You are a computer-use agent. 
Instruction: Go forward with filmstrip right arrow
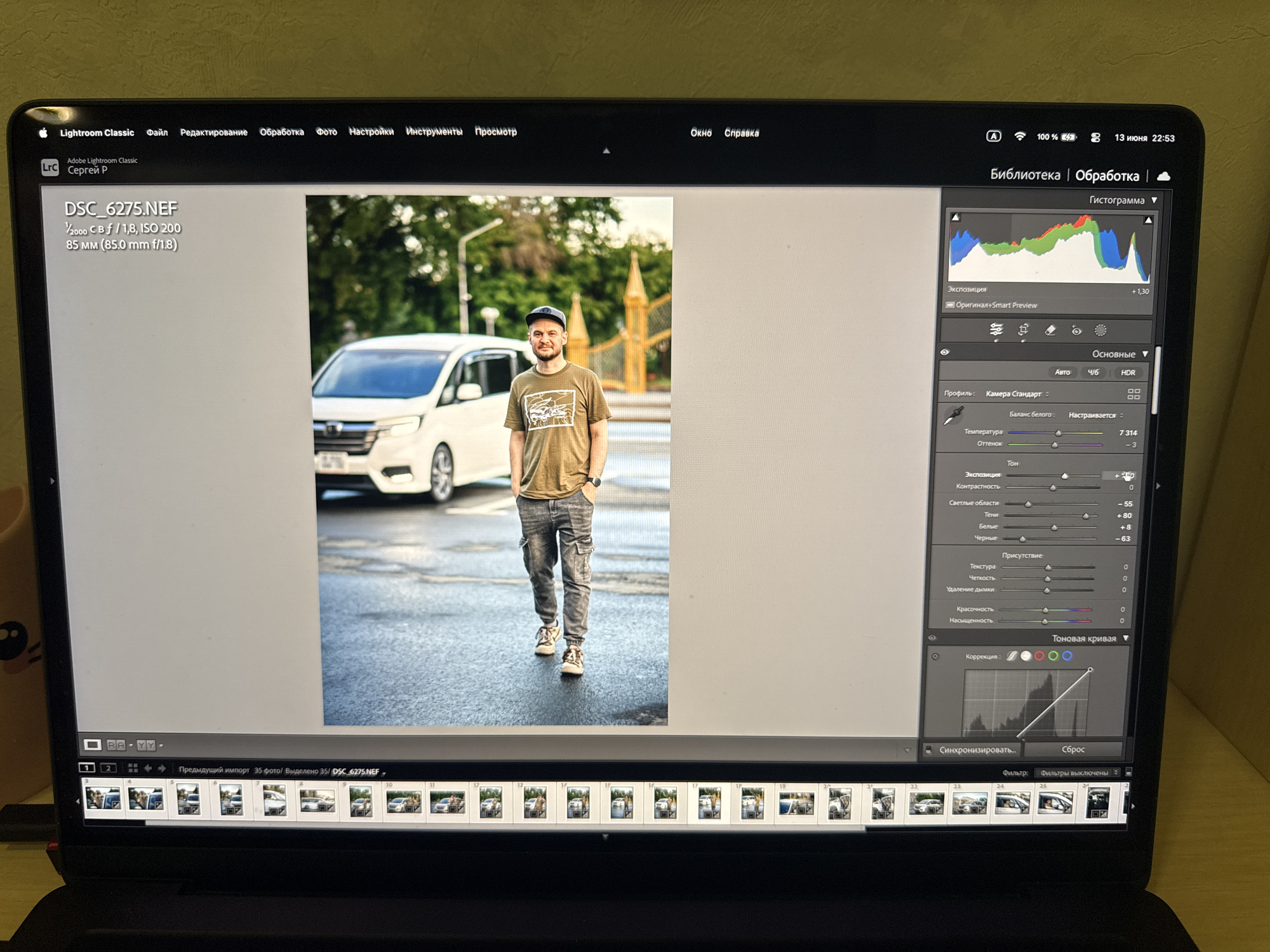click(162, 768)
